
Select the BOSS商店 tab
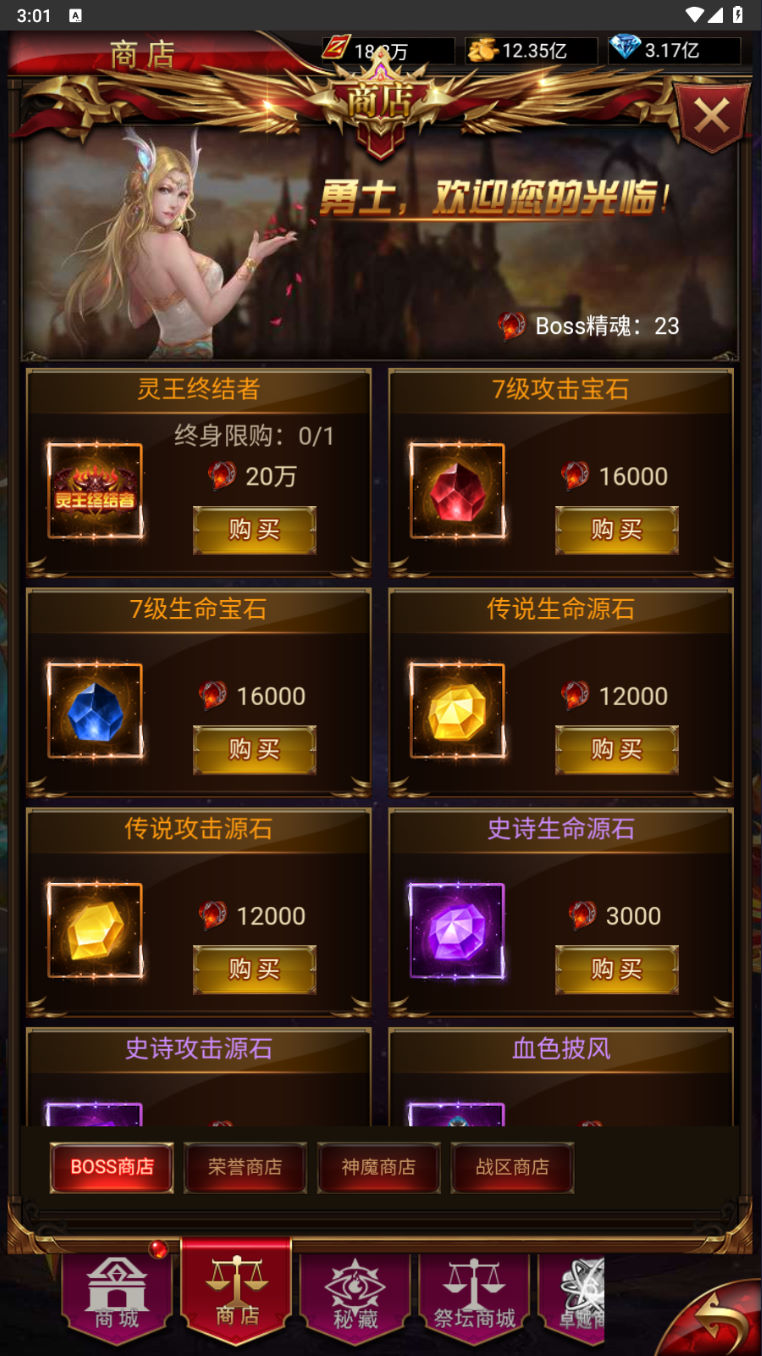112,1167
